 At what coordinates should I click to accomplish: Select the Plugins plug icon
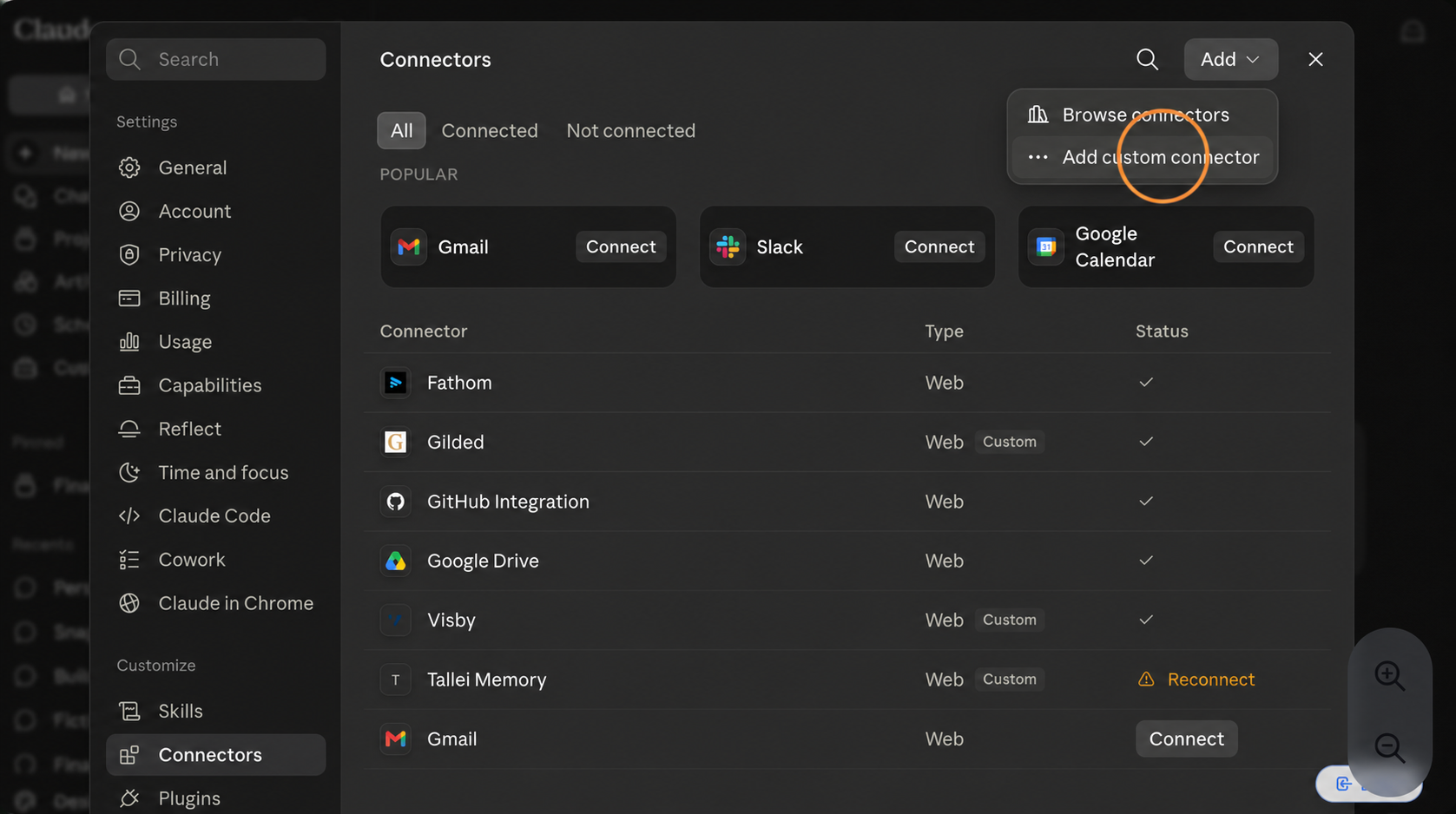(x=129, y=798)
